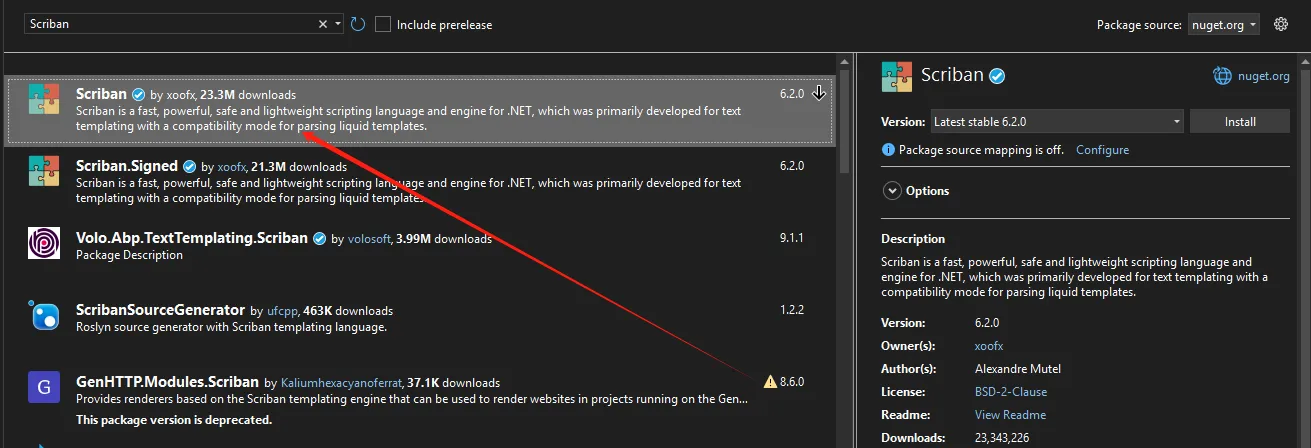
Task: Open the View Readme link
Action: tap(1010, 415)
